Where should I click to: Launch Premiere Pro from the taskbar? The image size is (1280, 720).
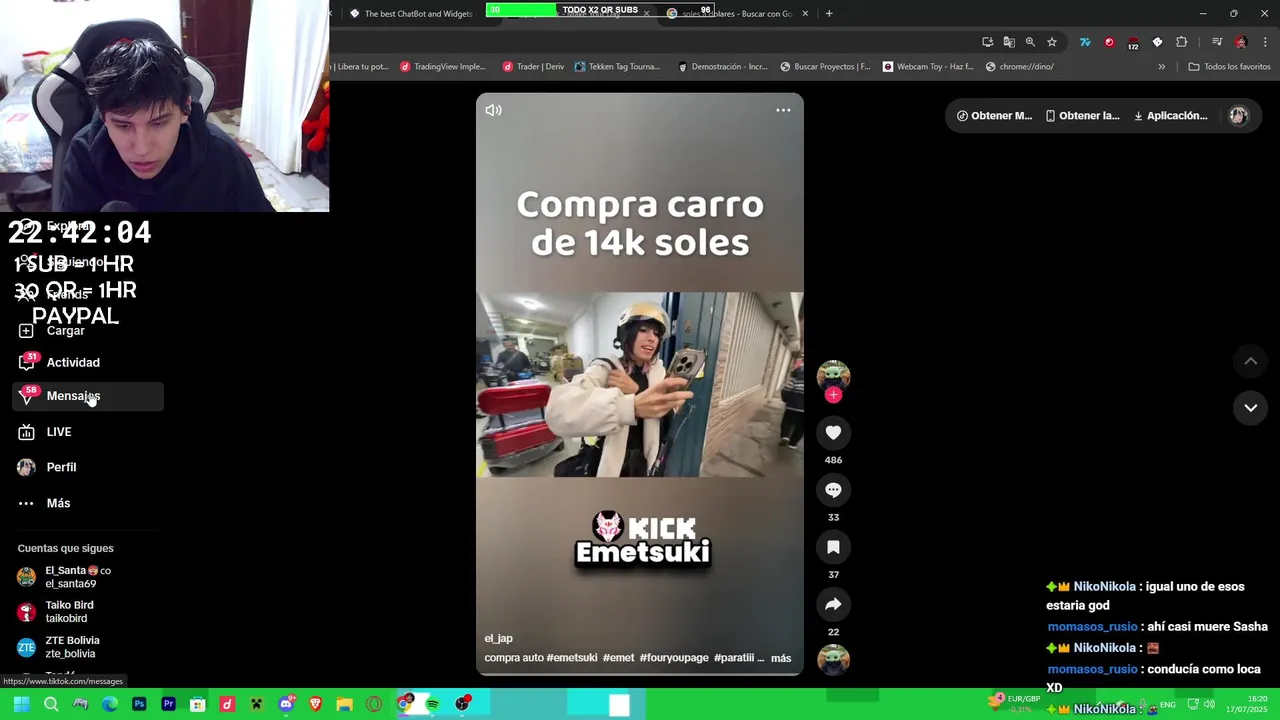(168, 704)
